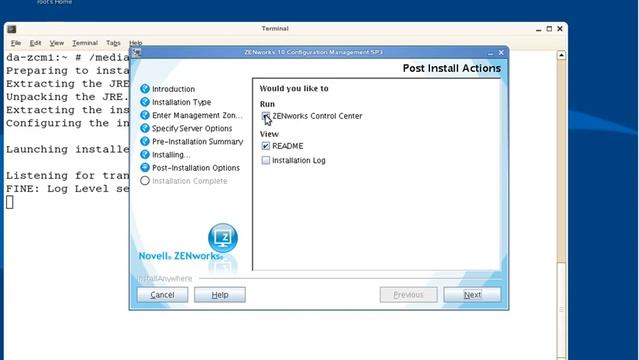Minimize the ZENworks installer window
The height and width of the screenshot is (360, 640).
coord(490,53)
